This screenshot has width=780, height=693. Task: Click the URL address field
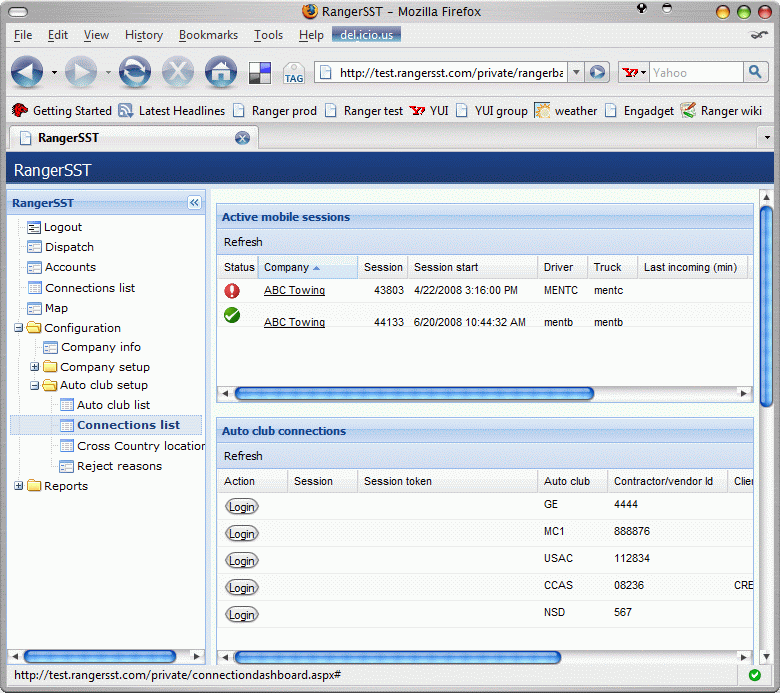coord(450,72)
